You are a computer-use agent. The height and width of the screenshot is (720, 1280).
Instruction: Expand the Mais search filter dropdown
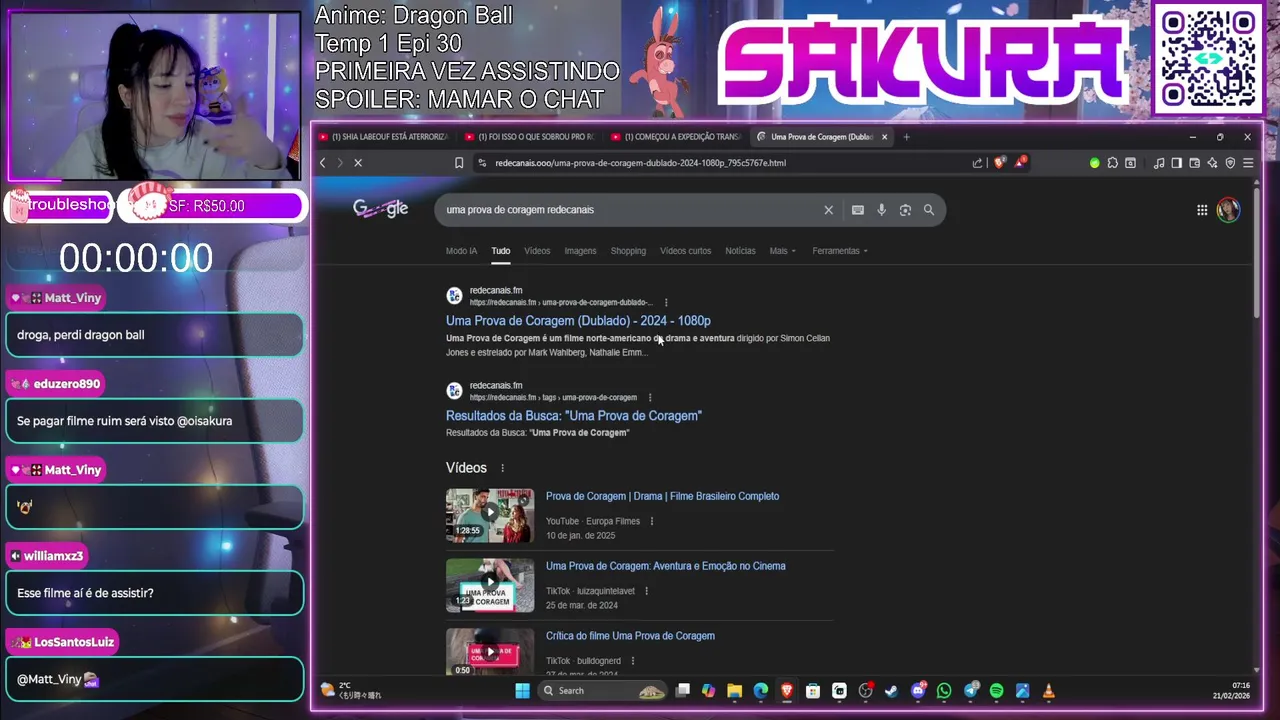coord(782,251)
